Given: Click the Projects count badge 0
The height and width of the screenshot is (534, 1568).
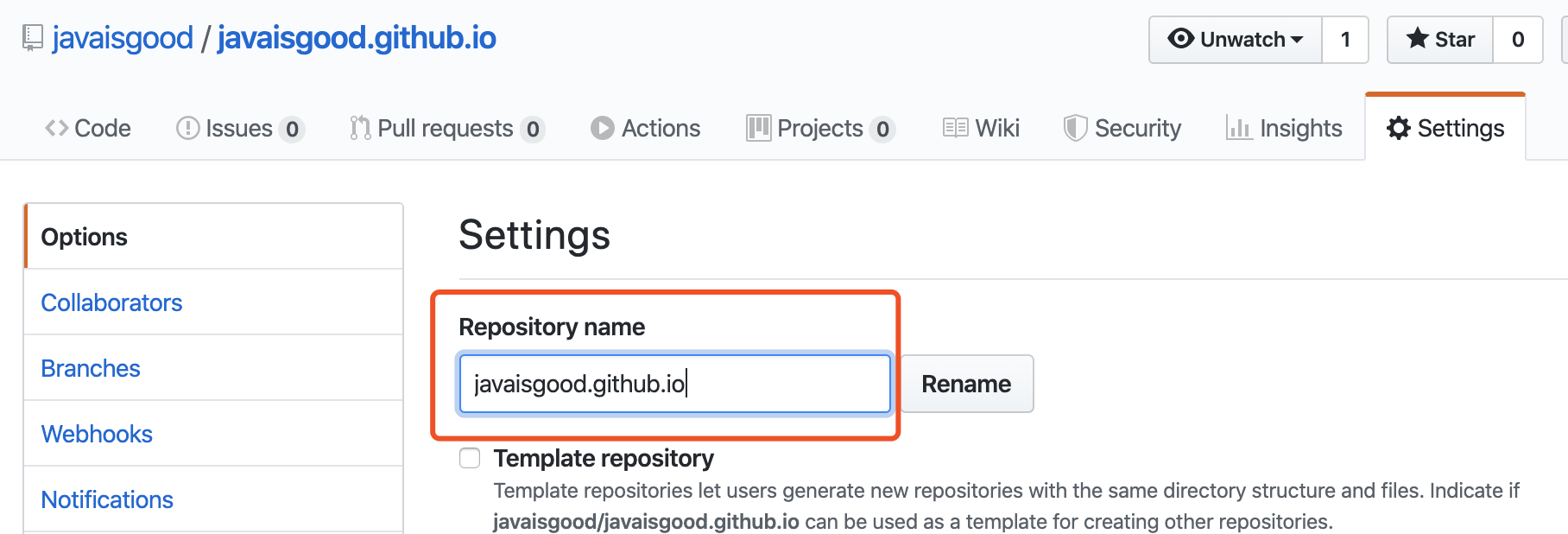Looking at the screenshot, I should pos(882,129).
